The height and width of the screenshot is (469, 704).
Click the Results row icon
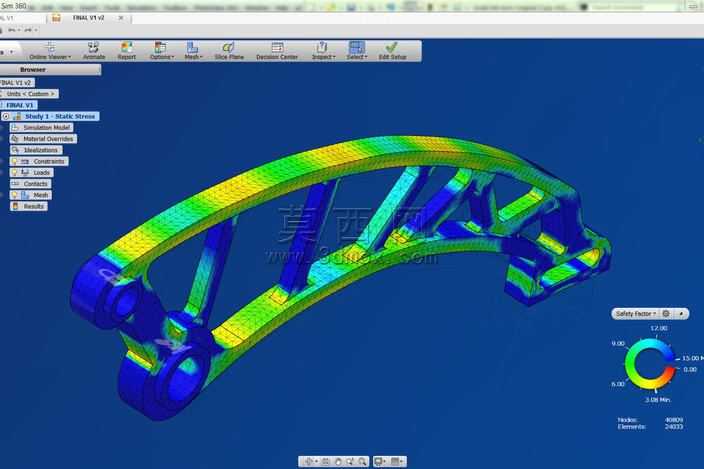(15, 206)
